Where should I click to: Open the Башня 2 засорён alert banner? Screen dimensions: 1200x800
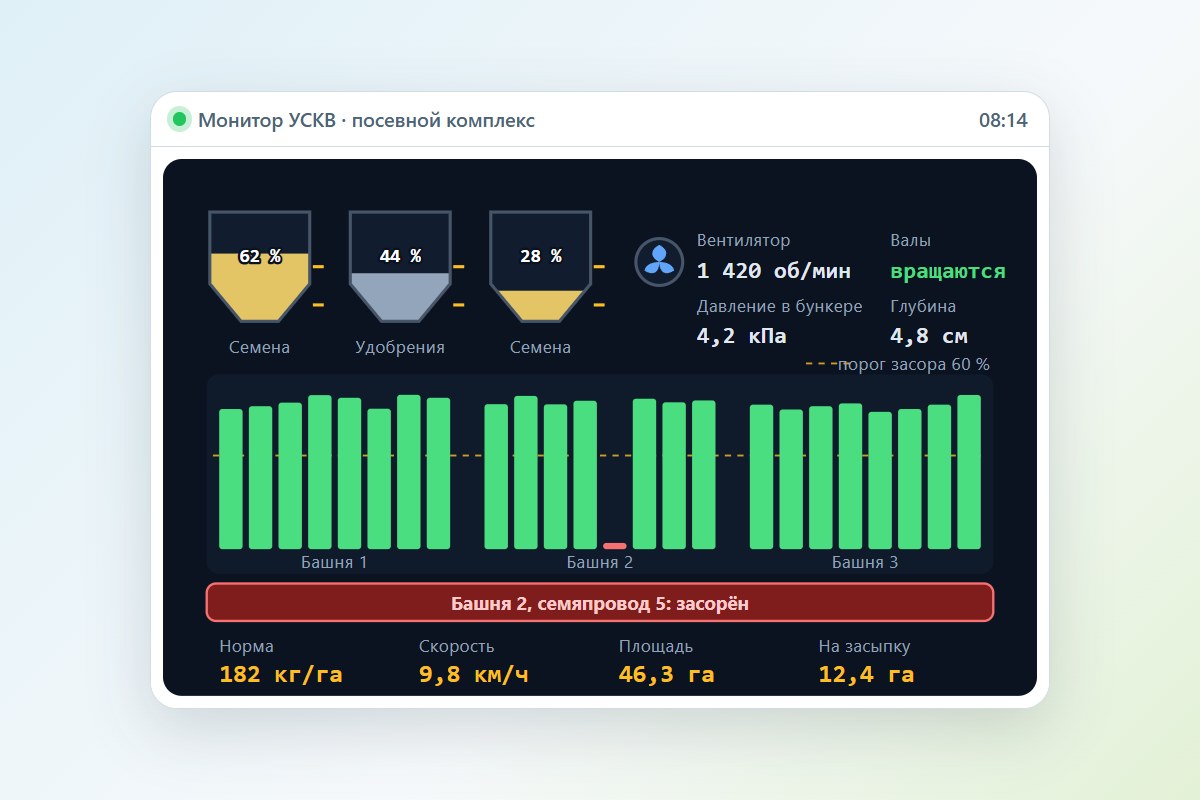tap(600, 603)
